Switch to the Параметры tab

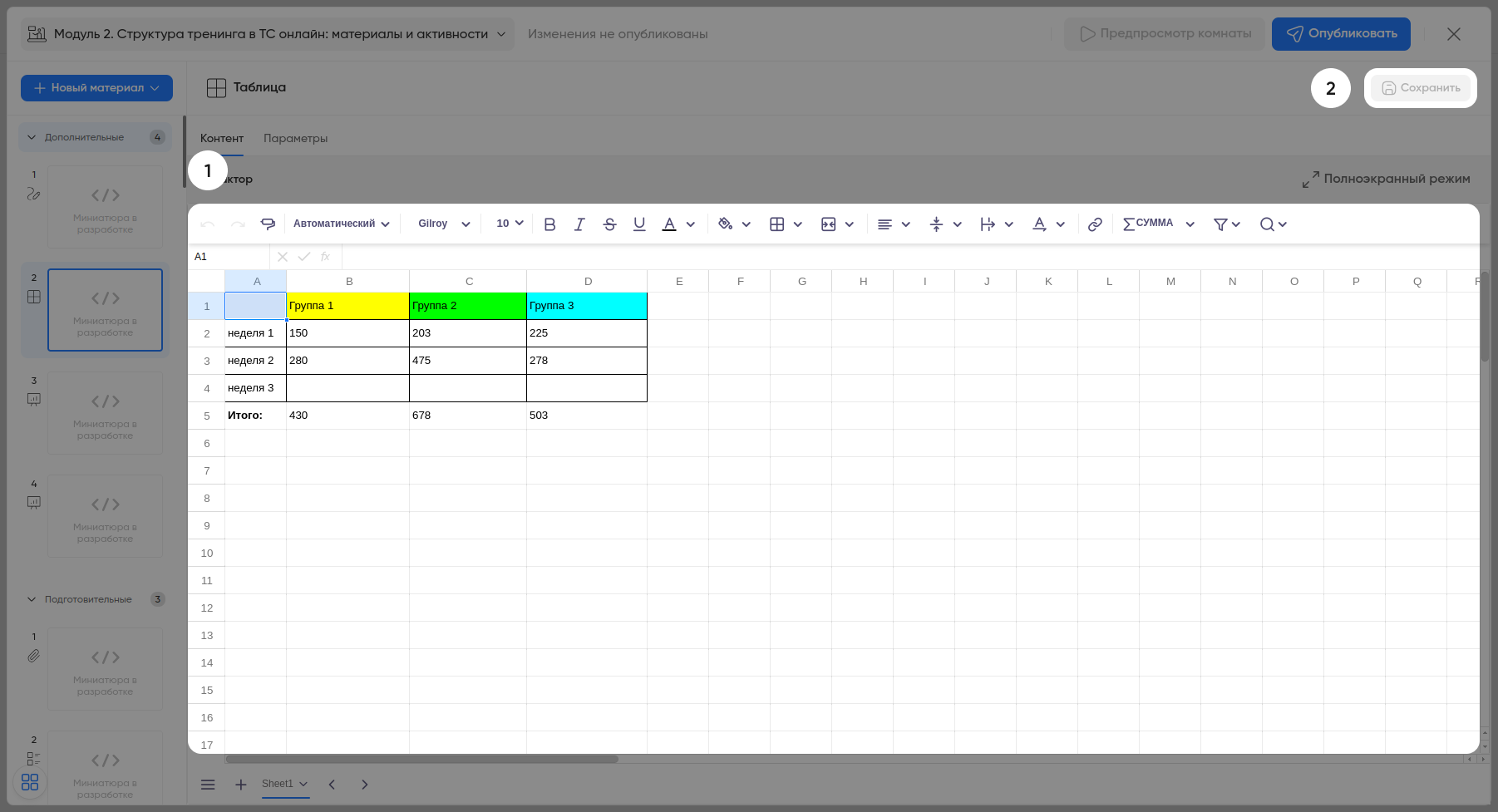pyautogui.click(x=295, y=139)
